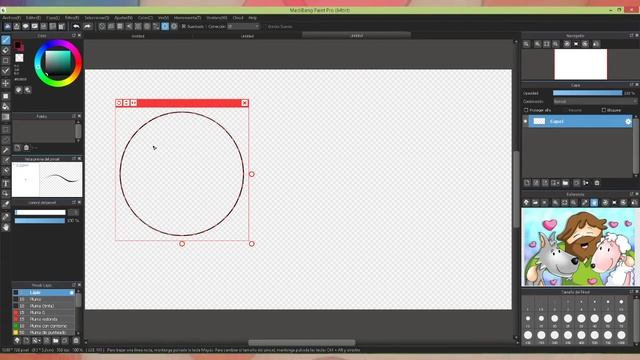640x360 pixels.
Task: Open the Editar menu
Action: click(33, 18)
